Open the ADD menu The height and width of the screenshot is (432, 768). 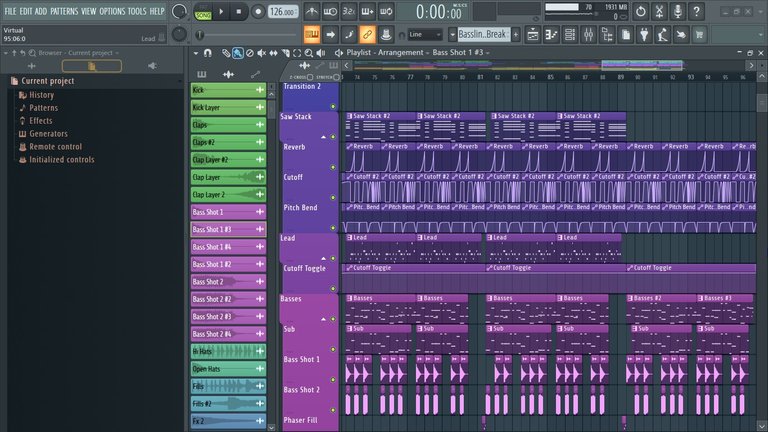click(x=41, y=11)
